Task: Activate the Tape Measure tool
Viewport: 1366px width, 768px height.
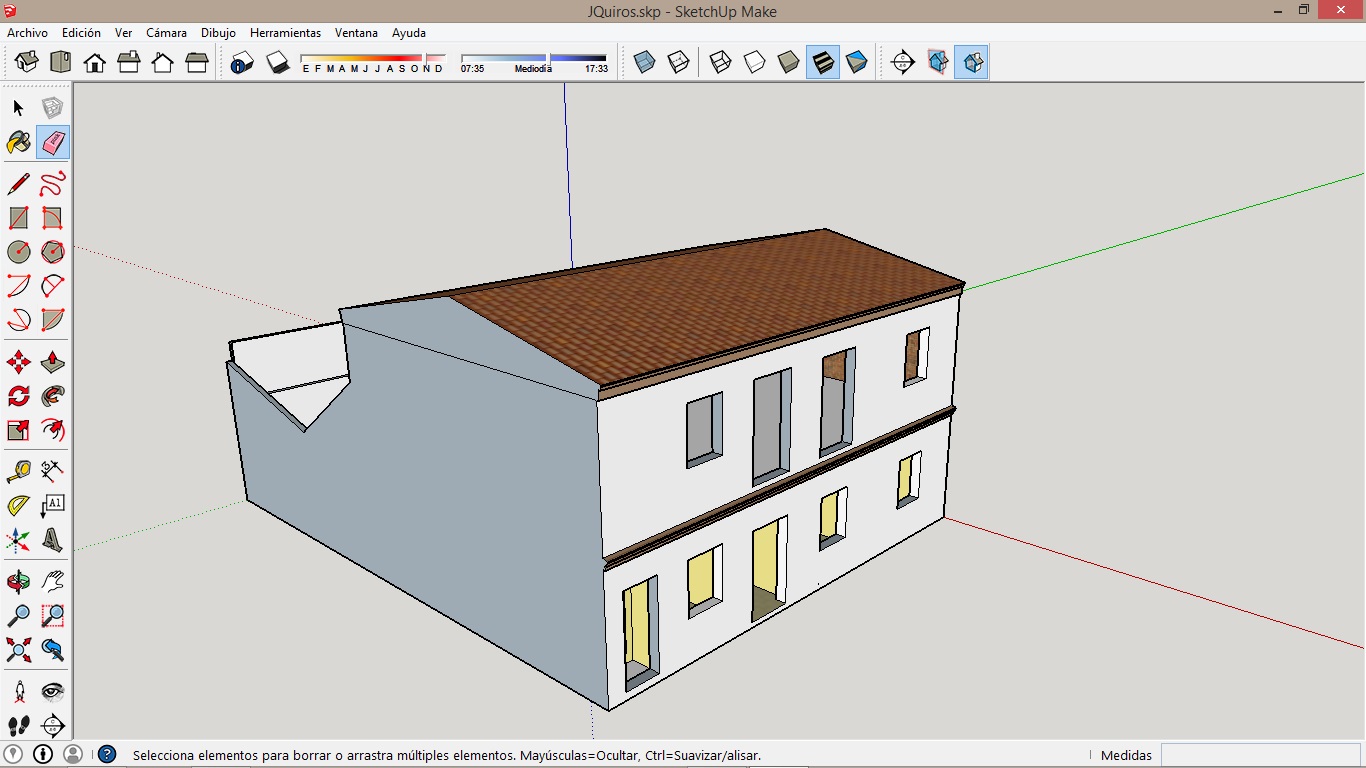Action: tap(19, 470)
